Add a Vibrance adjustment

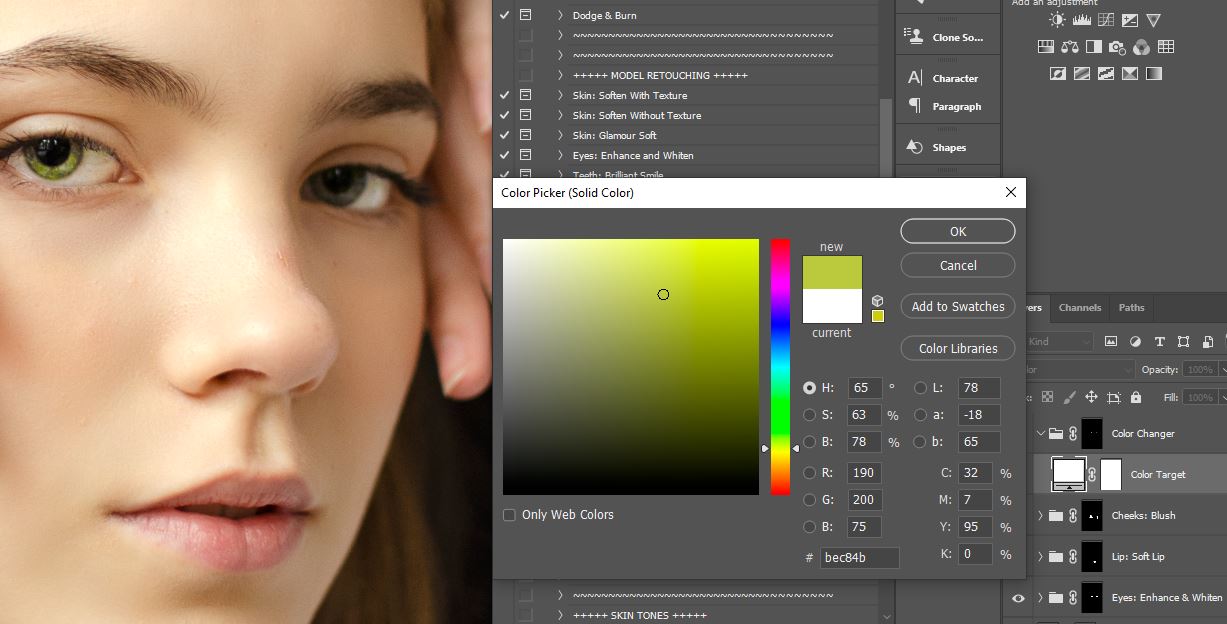coord(1153,20)
